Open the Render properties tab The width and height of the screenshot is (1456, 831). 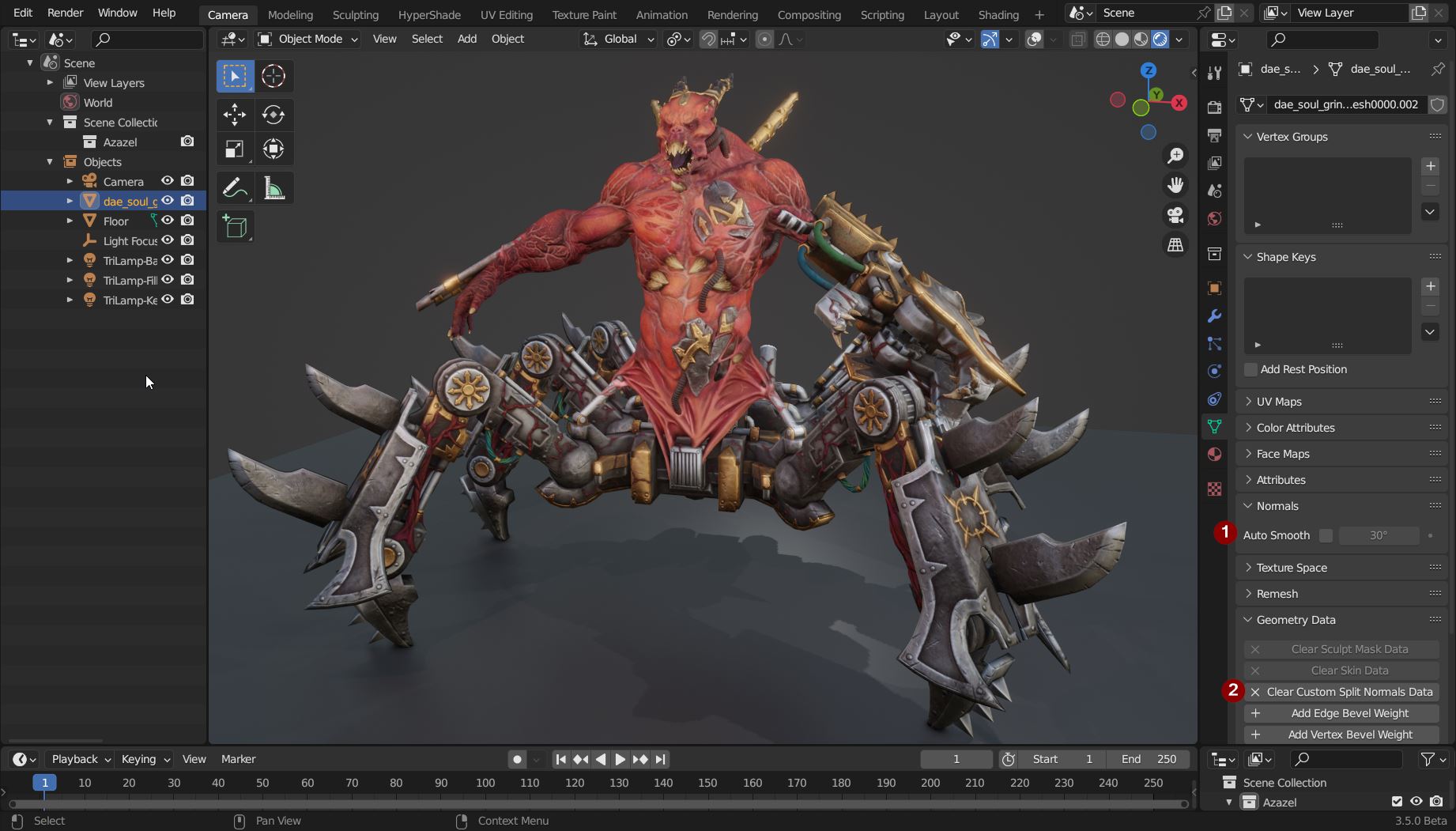pyautogui.click(x=1215, y=108)
